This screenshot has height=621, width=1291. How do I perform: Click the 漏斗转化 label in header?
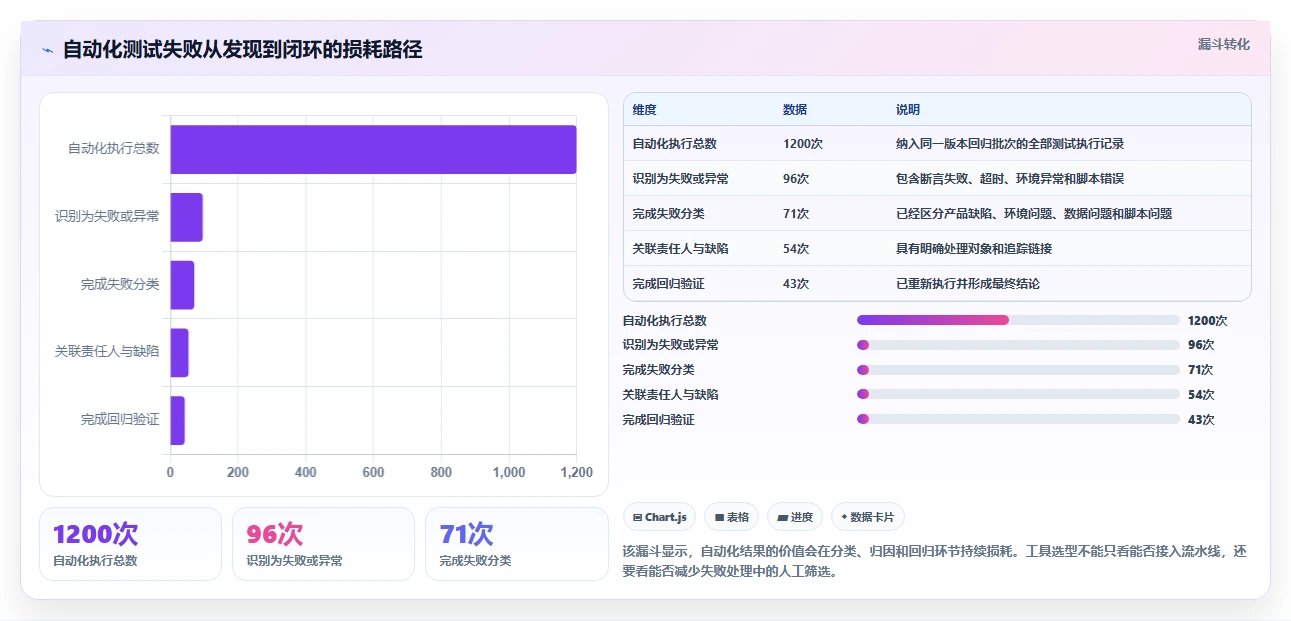point(1224,44)
